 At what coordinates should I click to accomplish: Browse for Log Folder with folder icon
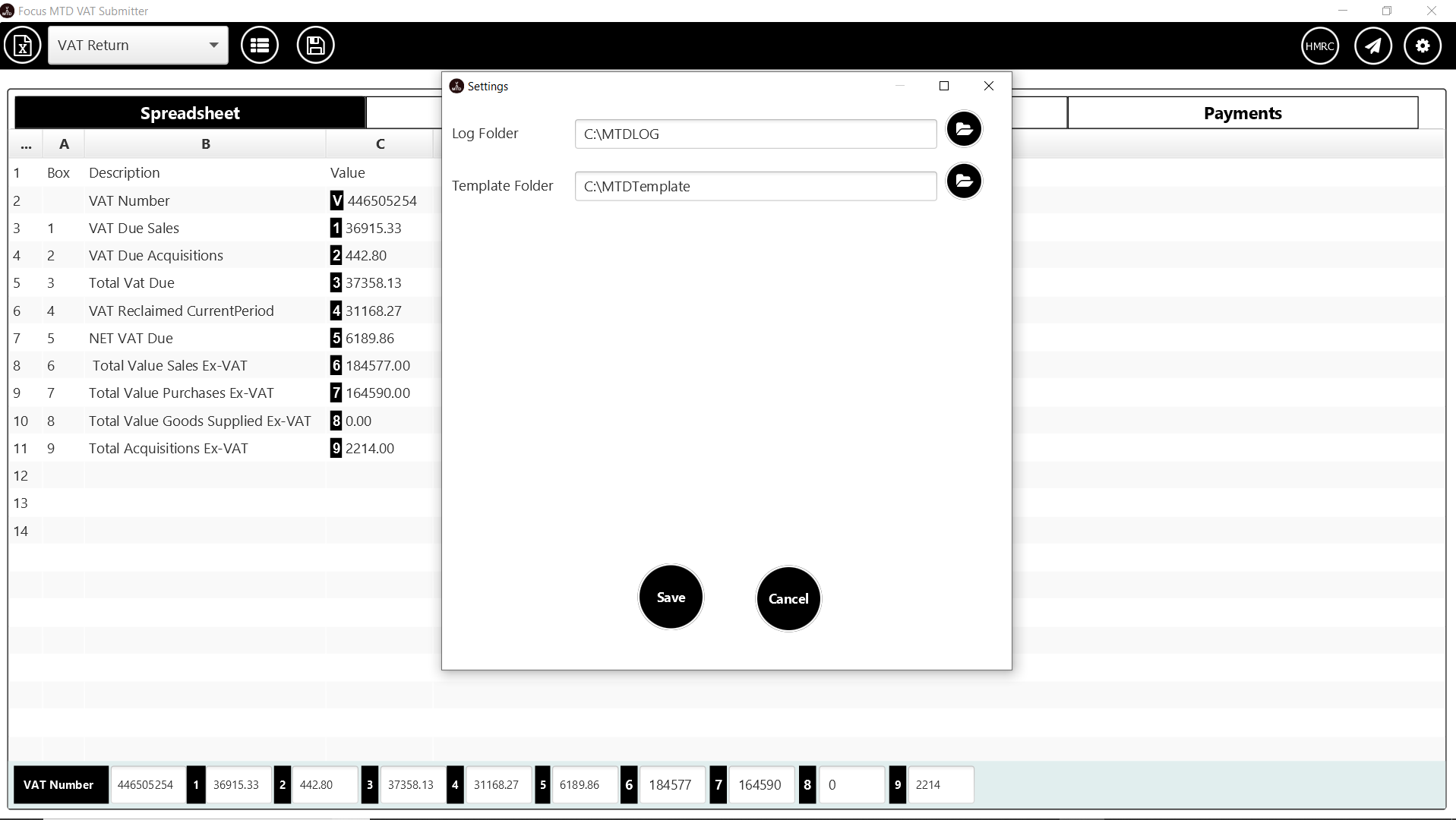[x=964, y=129]
